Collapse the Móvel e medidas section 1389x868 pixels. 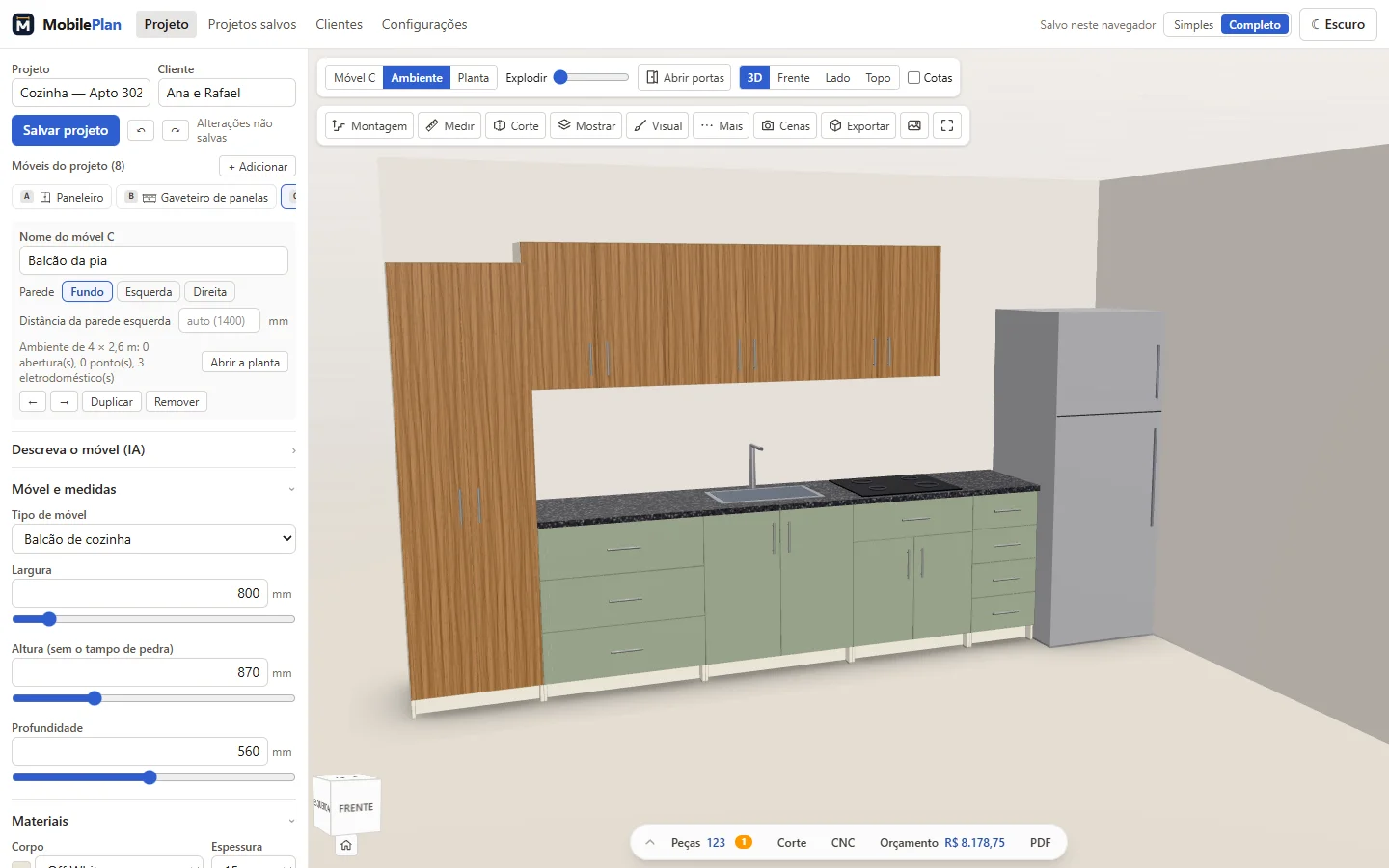point(153,489)
